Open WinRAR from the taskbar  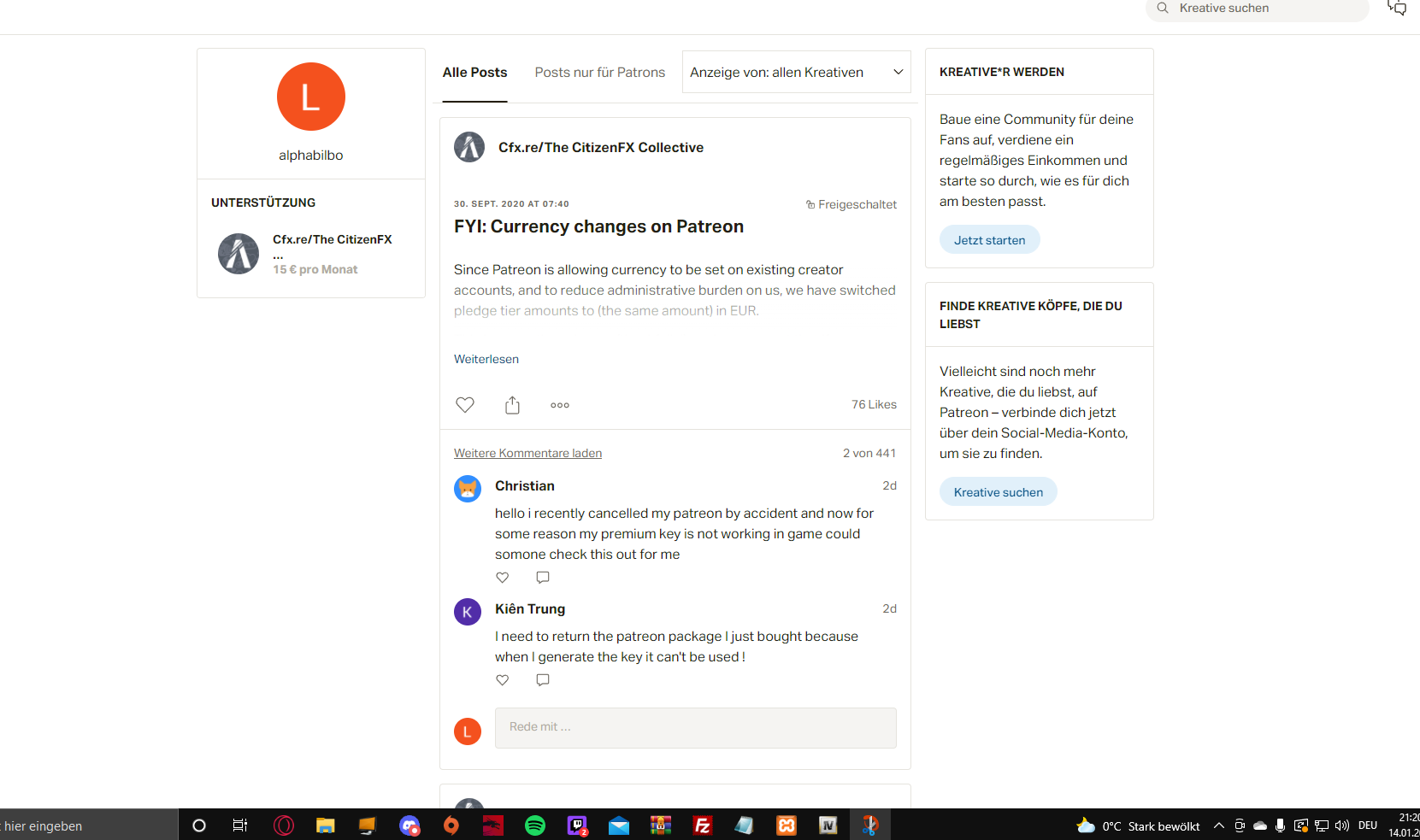[661, 825]
